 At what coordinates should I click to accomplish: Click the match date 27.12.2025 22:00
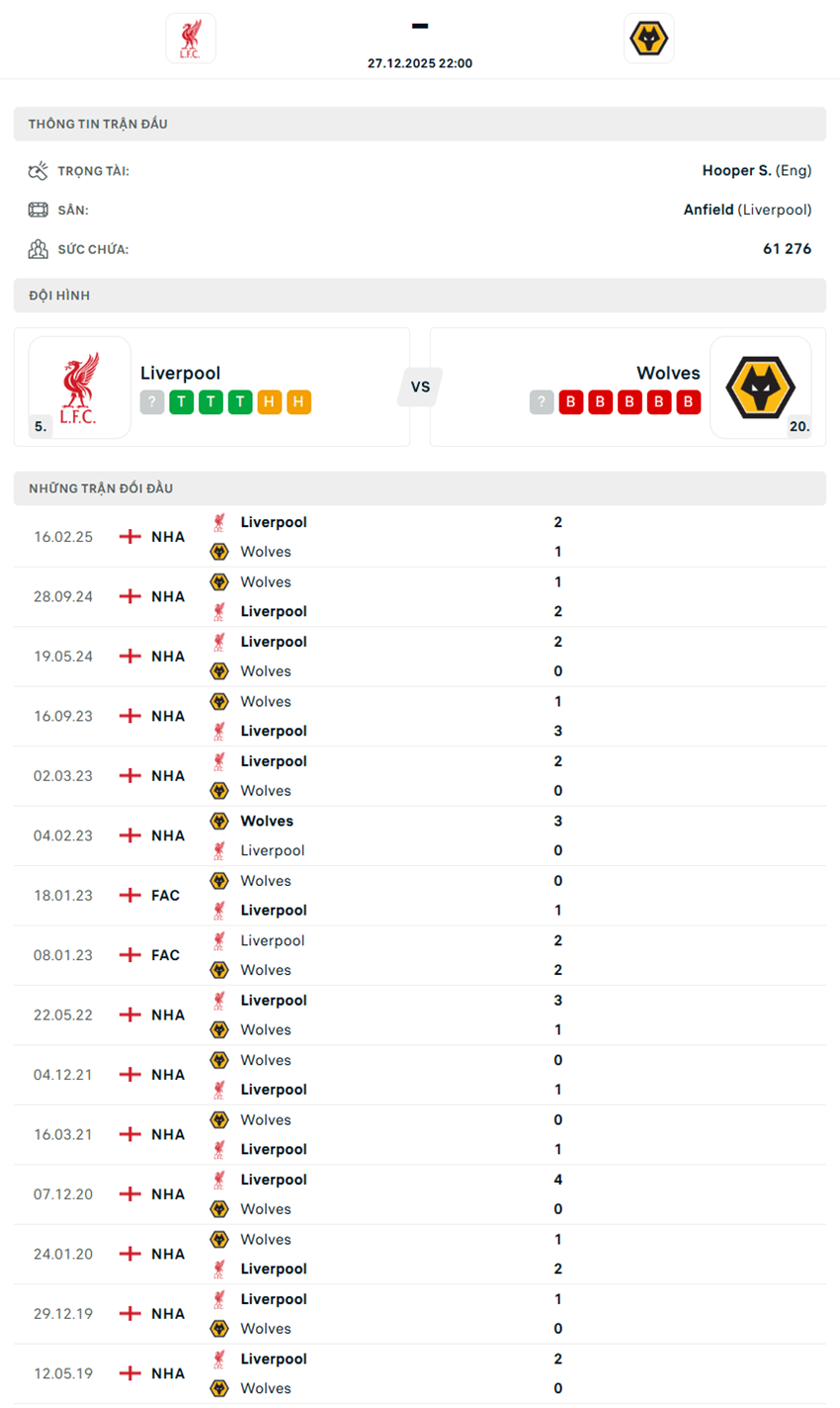[419, 62]
